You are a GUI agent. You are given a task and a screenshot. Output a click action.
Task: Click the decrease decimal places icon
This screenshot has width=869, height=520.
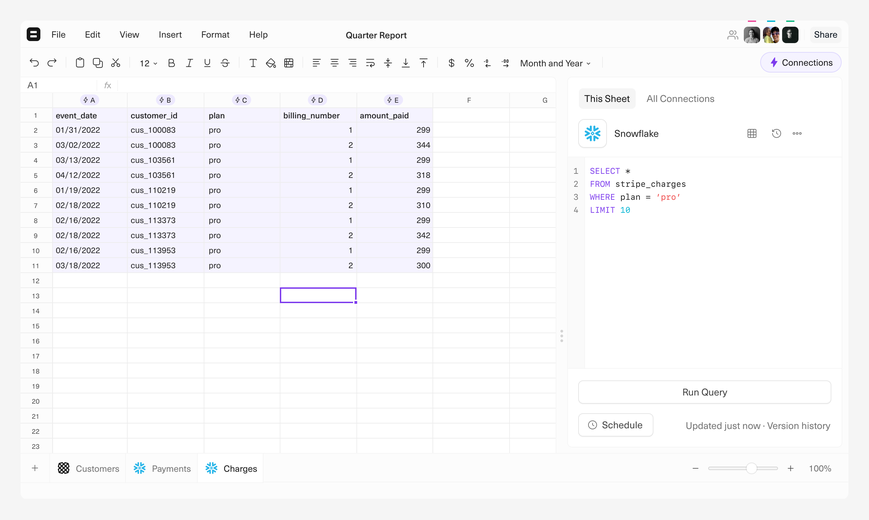[x=487, y=63]
